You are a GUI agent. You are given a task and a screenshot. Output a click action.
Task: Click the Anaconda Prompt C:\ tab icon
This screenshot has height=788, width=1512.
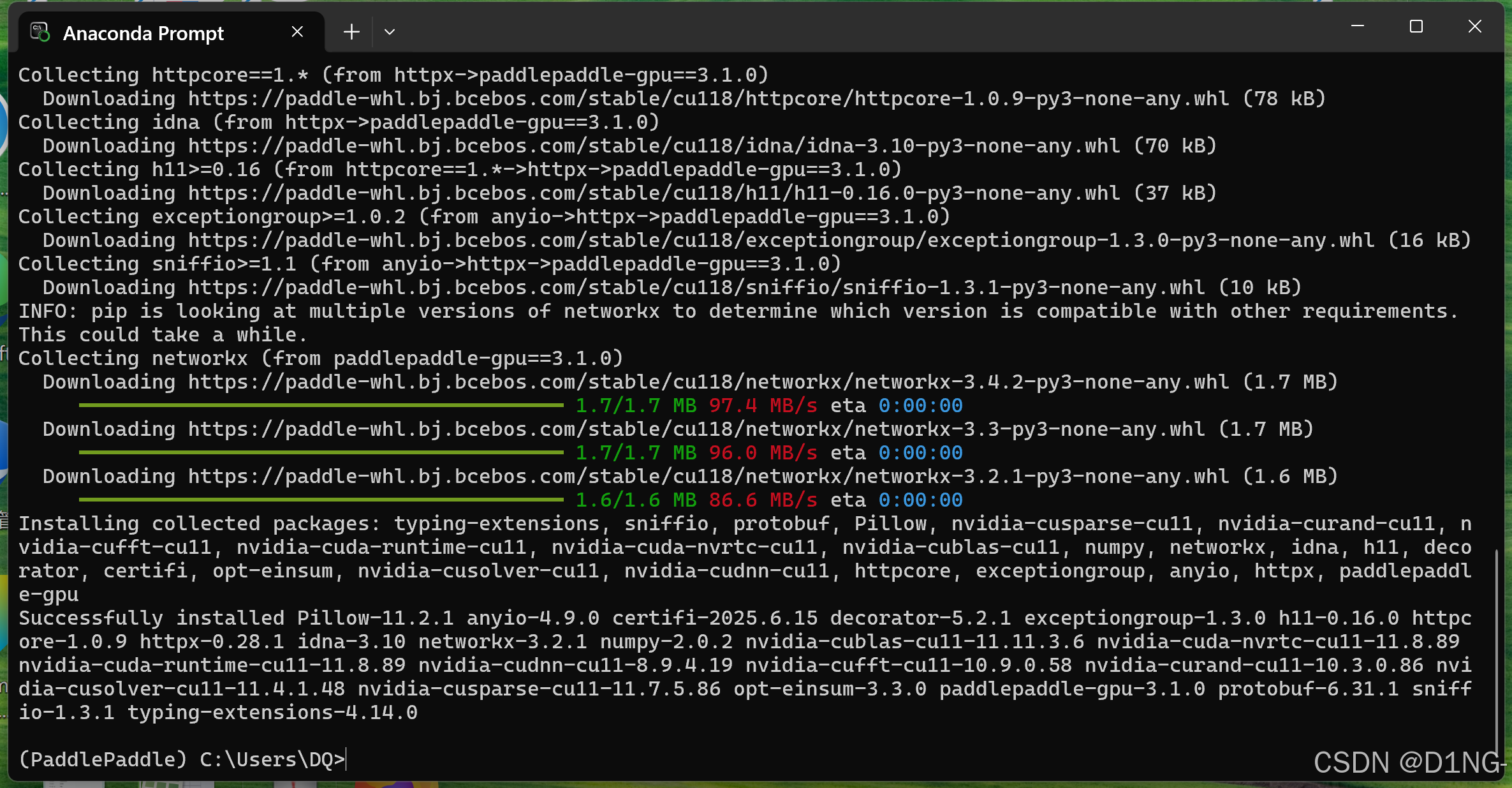[39, 31]
